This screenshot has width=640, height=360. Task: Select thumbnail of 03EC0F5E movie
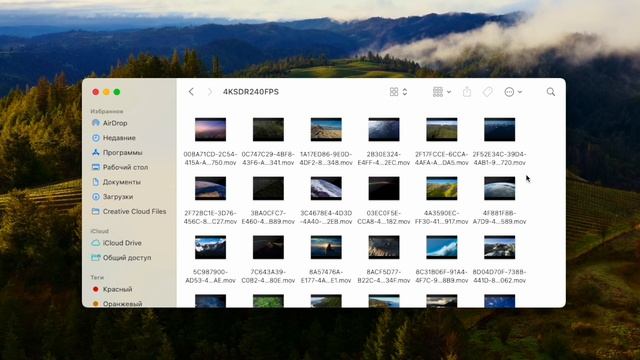(384, 188)
